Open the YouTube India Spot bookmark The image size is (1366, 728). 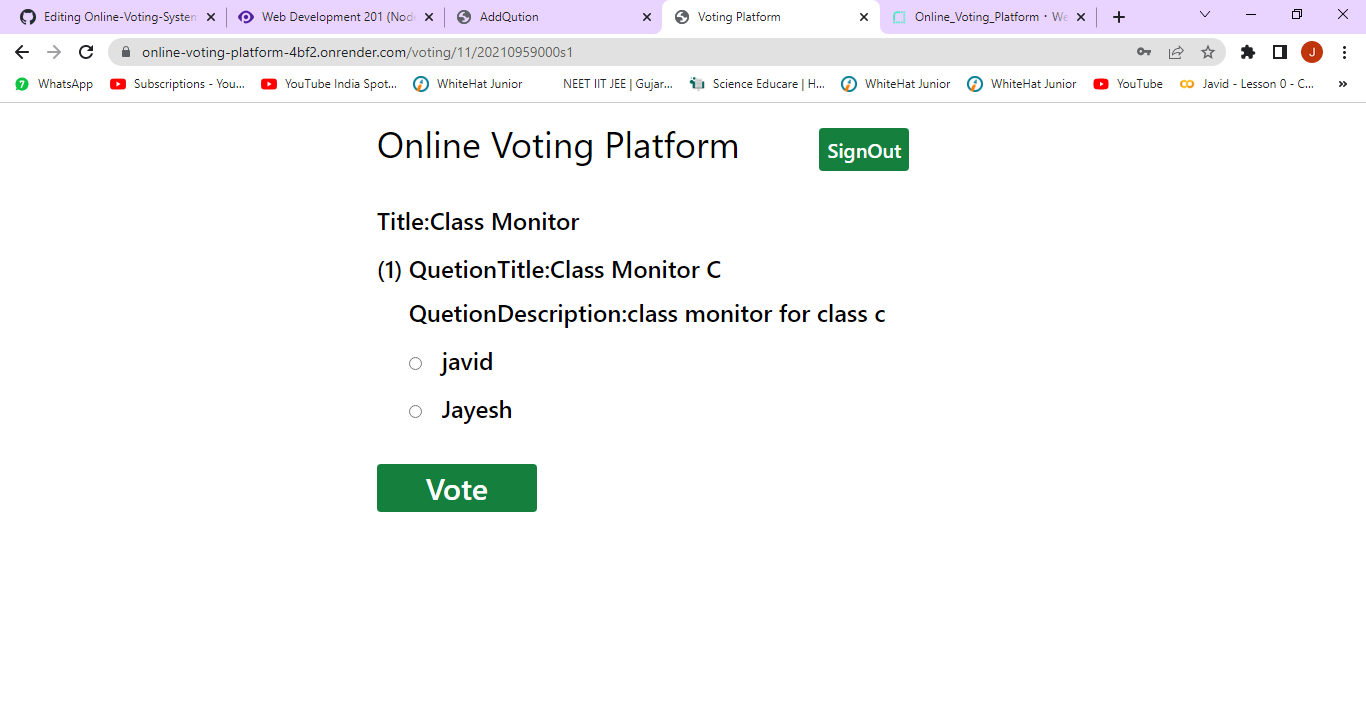pyautogui.click(x=330, y=84)
